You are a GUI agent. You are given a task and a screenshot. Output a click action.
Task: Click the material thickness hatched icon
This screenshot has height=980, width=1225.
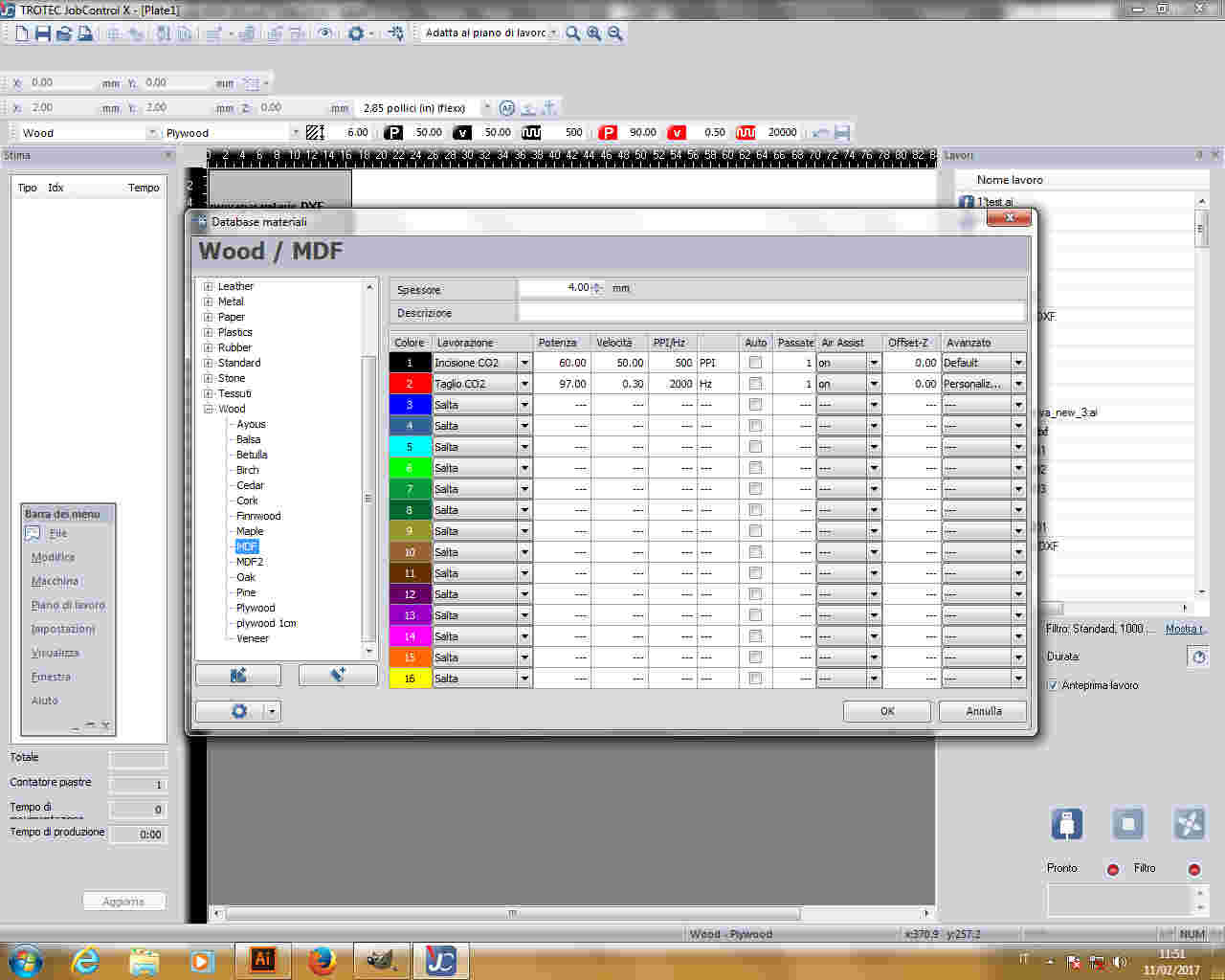[315, 133]
